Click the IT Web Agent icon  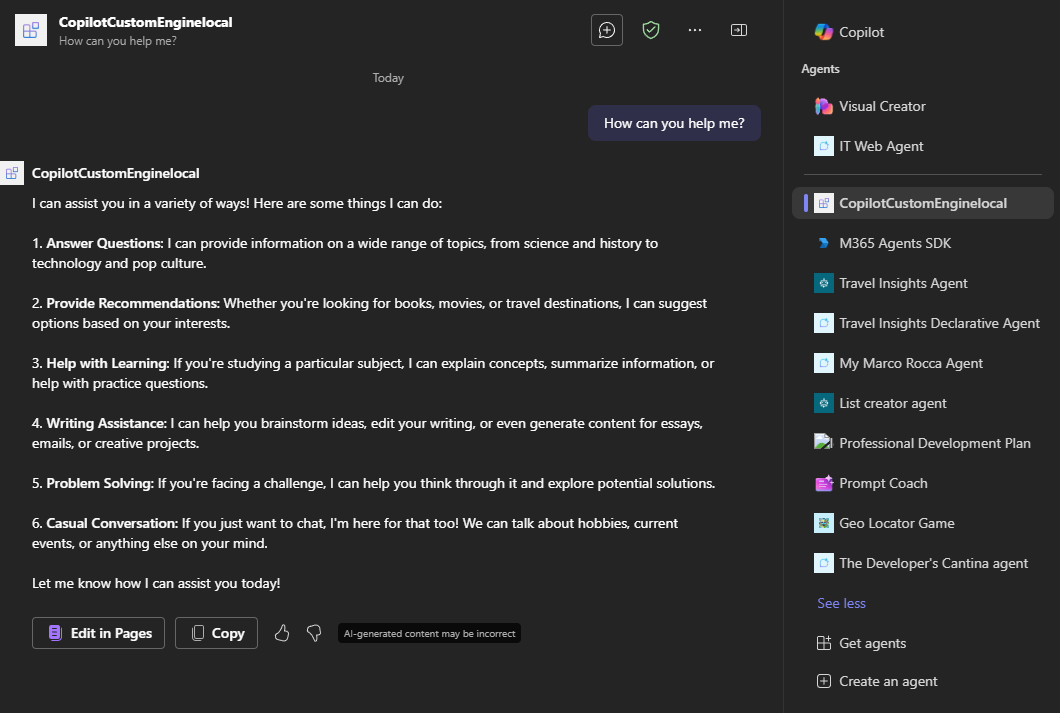coord(823,146)
